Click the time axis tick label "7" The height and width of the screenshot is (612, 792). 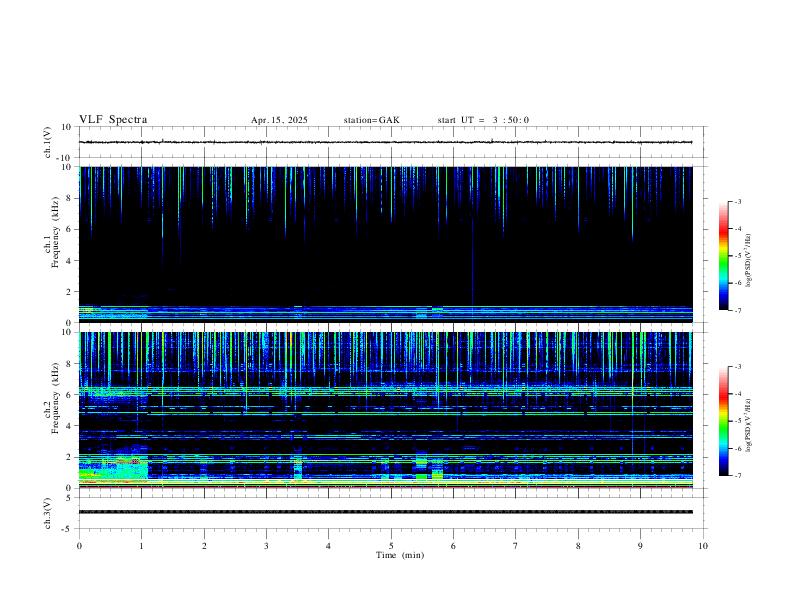tap(516, 546)
